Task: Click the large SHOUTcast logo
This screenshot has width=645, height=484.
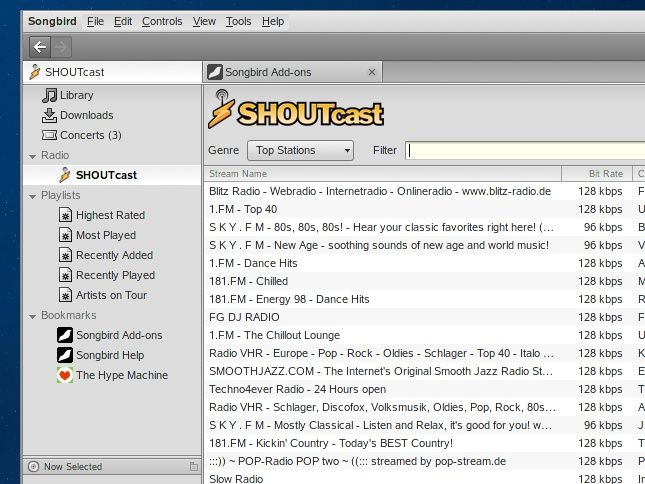Action: tap(296, 110)
